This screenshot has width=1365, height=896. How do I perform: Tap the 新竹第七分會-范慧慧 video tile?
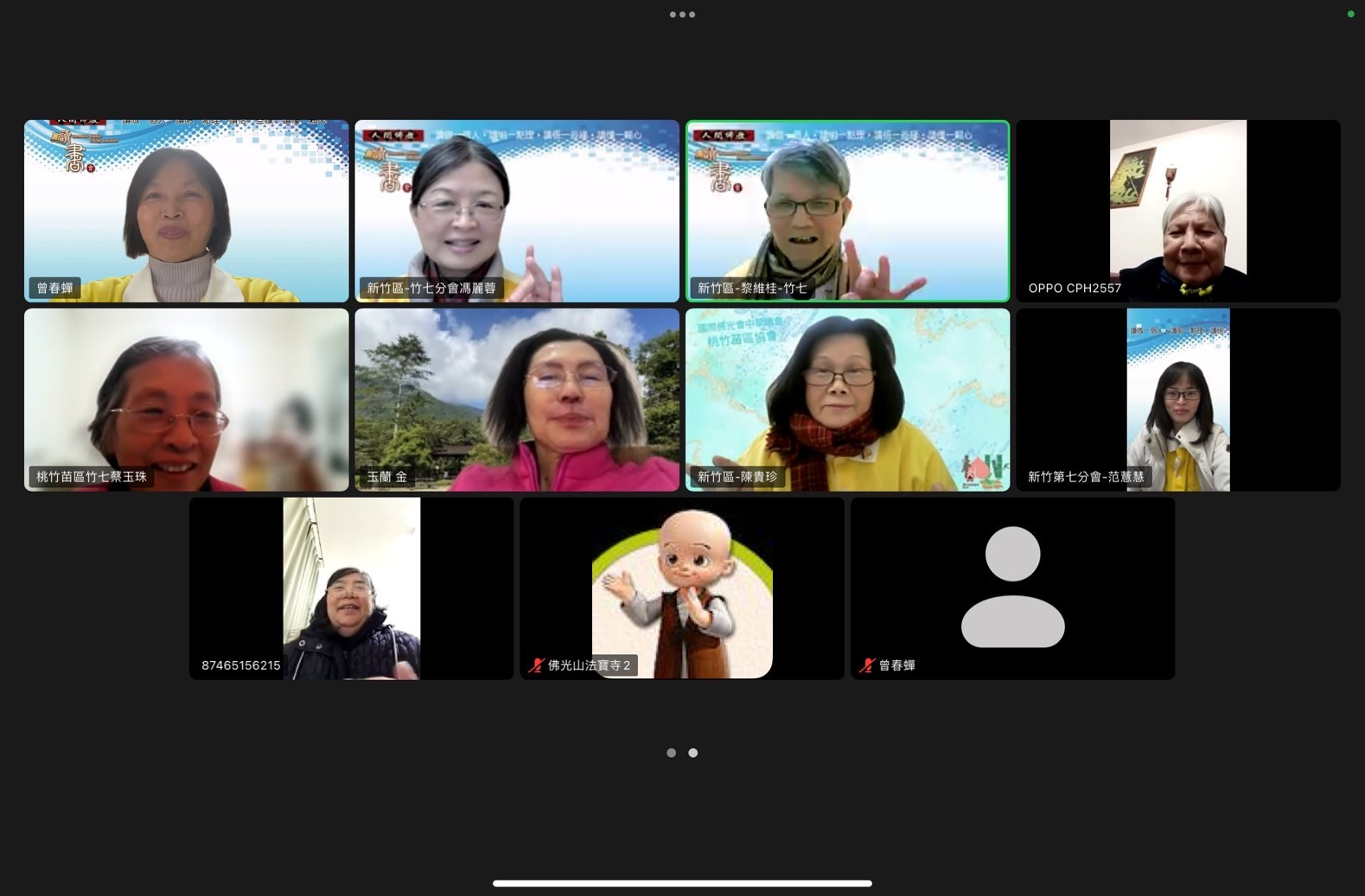(1177, 399)
